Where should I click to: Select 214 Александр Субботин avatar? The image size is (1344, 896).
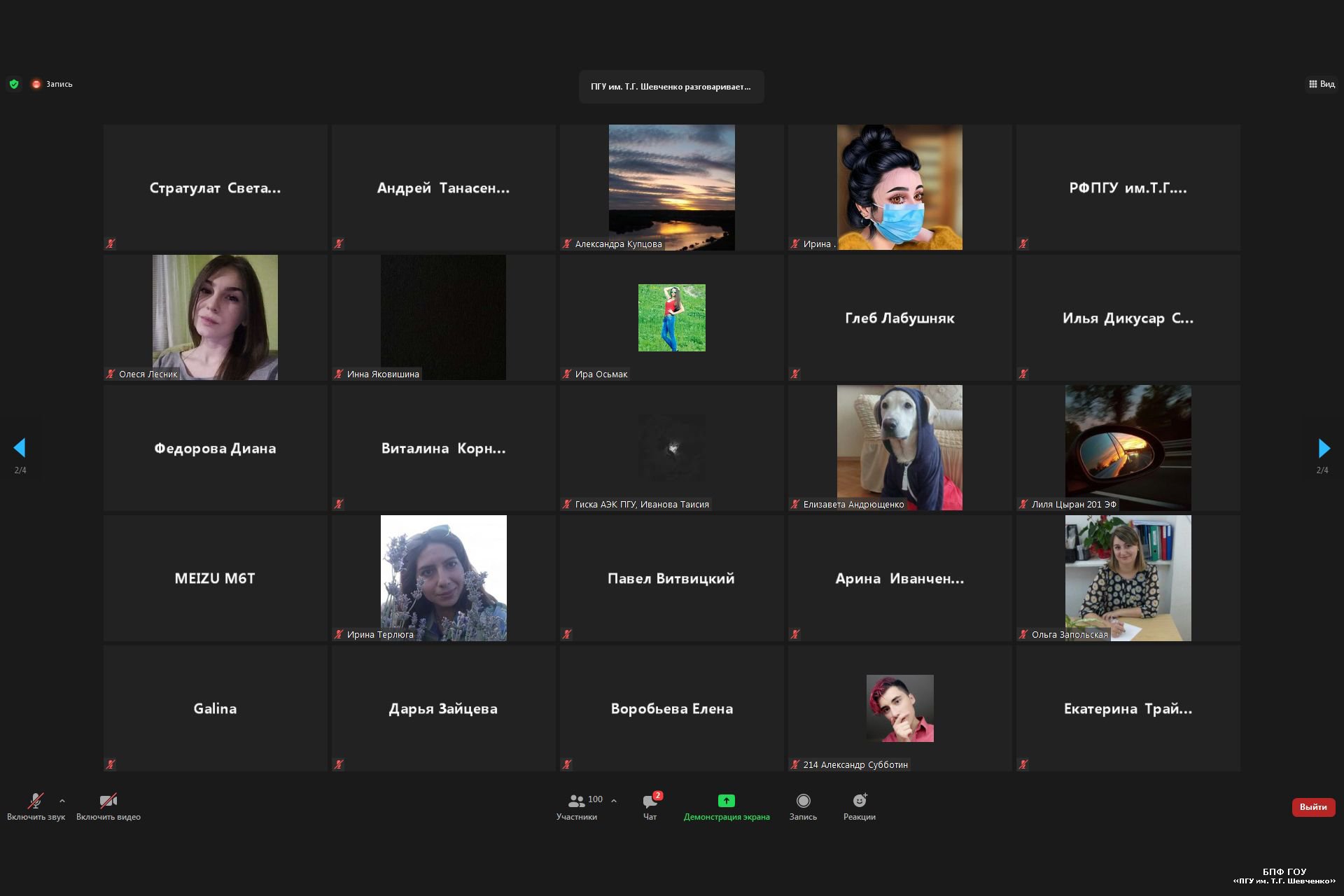(x=900, y=708)
